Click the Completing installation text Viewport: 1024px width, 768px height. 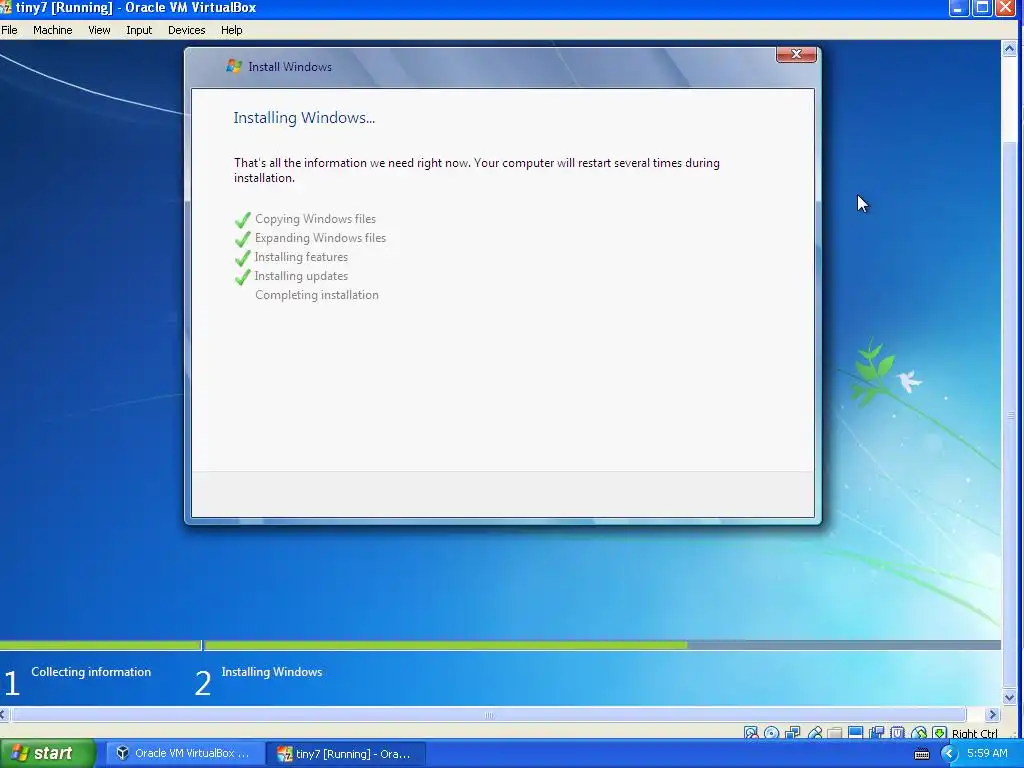pyautogui.click(x=317, y=295)
